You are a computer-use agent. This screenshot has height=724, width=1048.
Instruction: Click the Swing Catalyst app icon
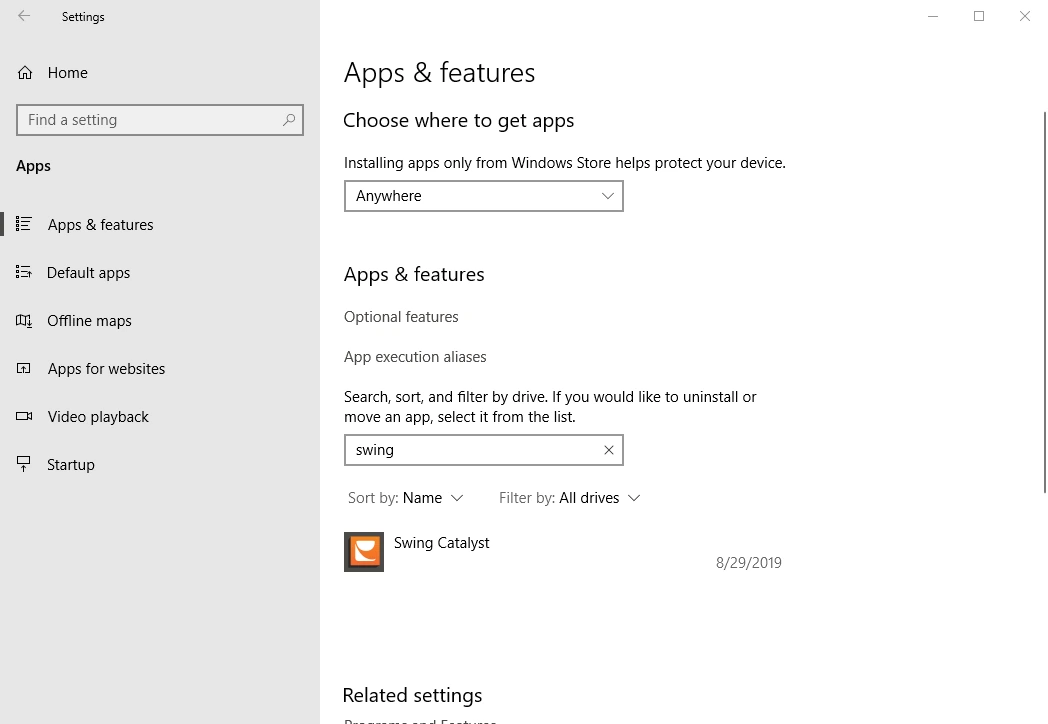[364, 552]
